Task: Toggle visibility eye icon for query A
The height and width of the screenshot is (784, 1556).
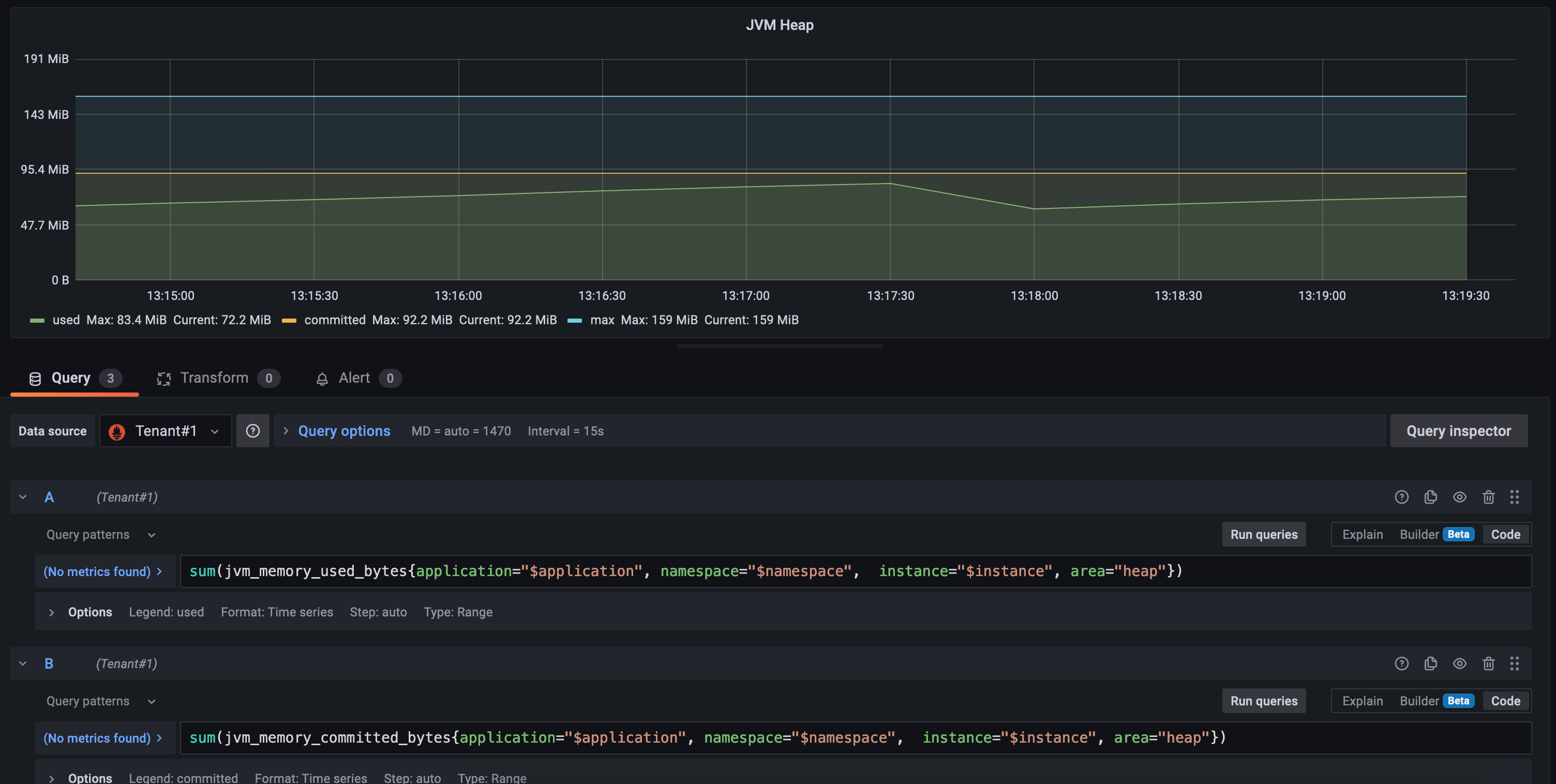Action: (1460, 497)
